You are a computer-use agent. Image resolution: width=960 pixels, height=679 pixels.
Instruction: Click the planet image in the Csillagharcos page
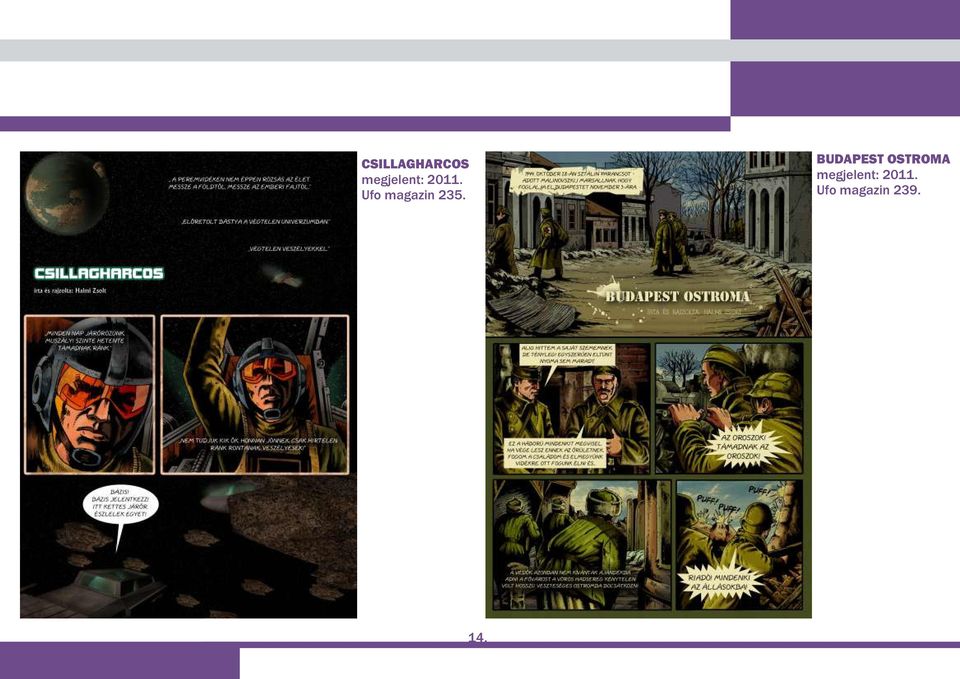tap(67, 194)
